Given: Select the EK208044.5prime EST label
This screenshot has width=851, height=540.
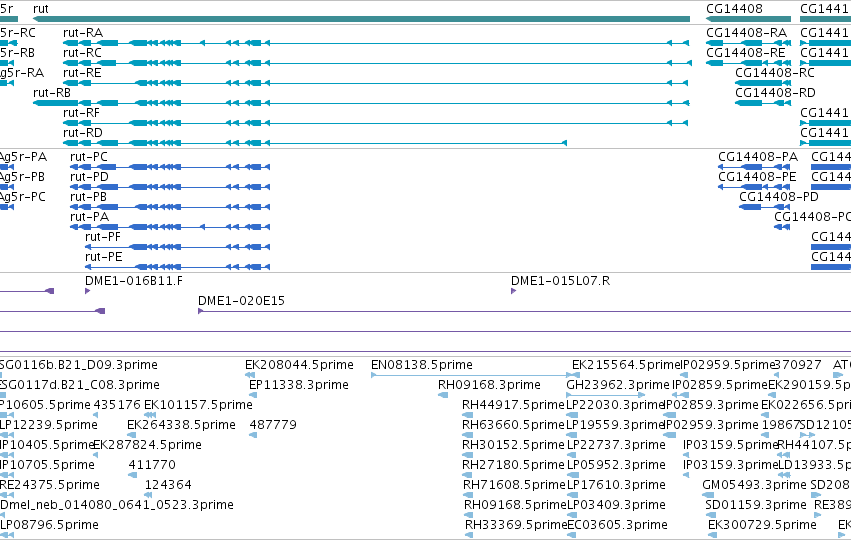Looking at the screenshot, I should tap(300, 365).
